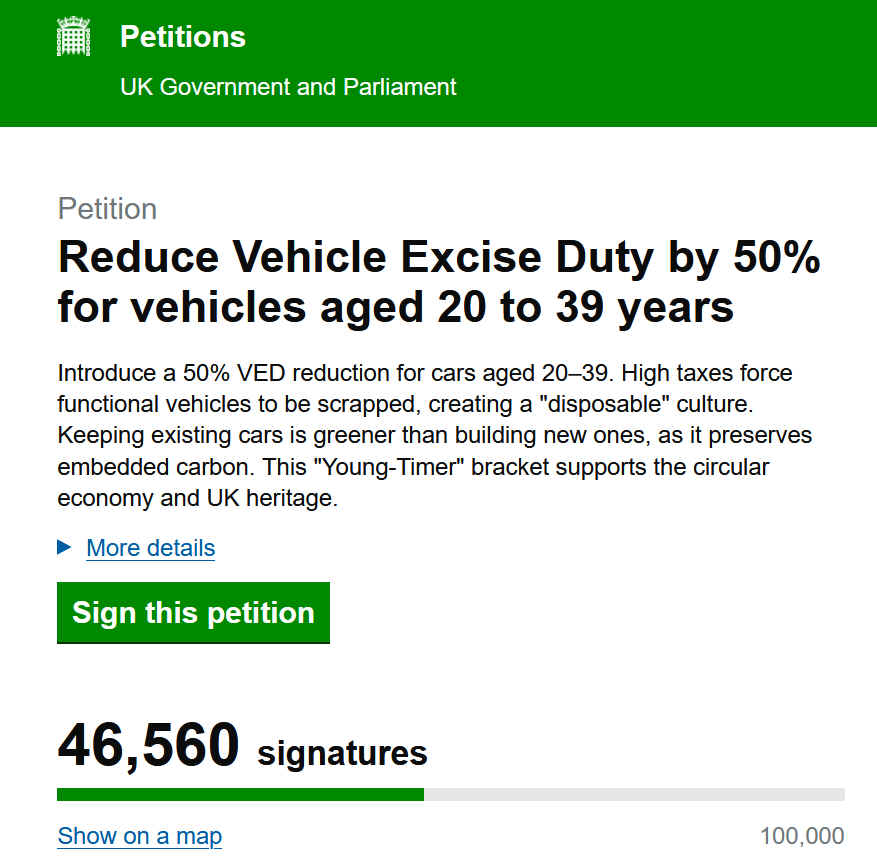Click the 46,560 signatures count

[242, 743]
